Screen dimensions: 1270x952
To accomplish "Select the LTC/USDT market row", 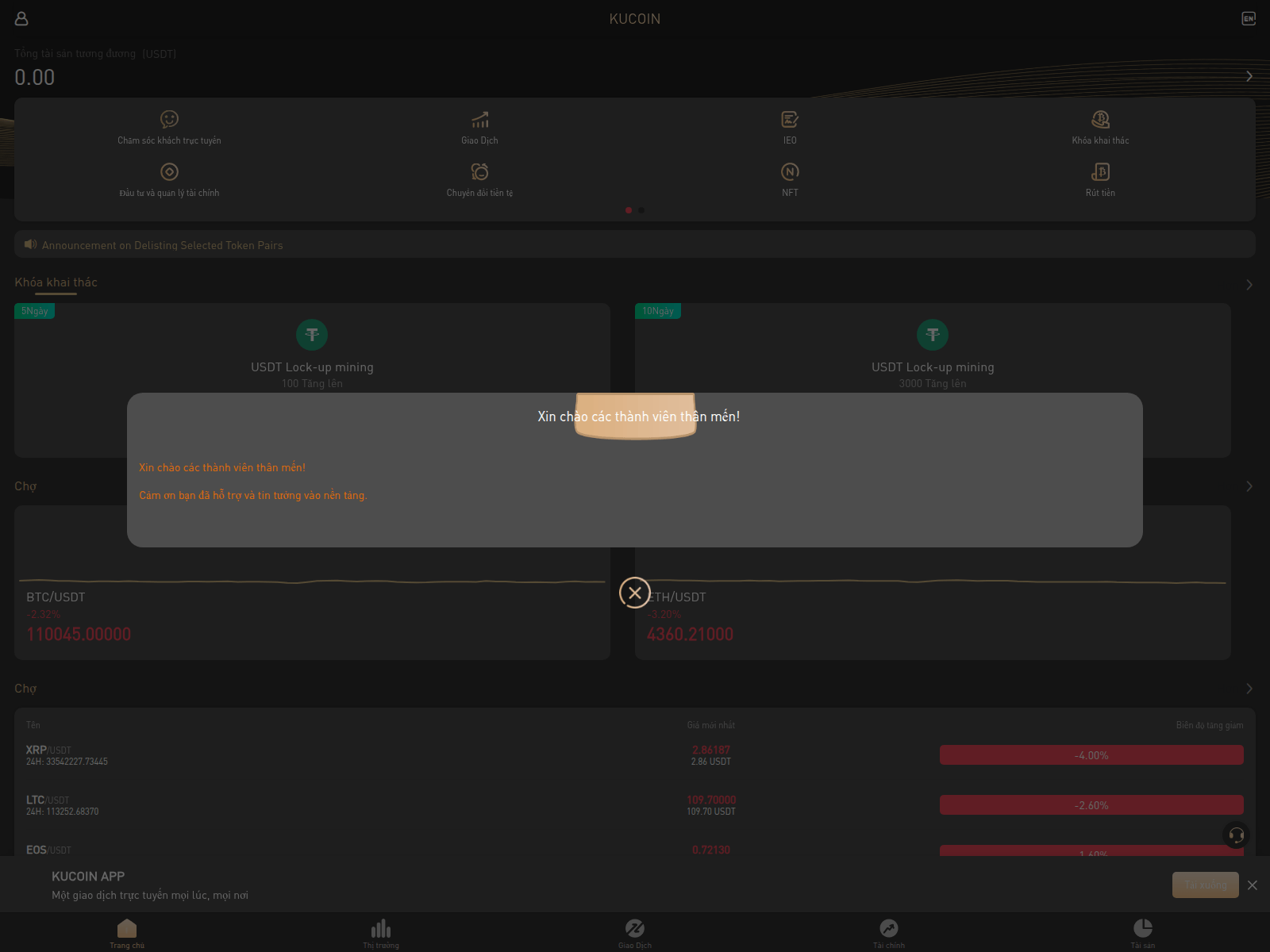I will [x=635, y=805].
